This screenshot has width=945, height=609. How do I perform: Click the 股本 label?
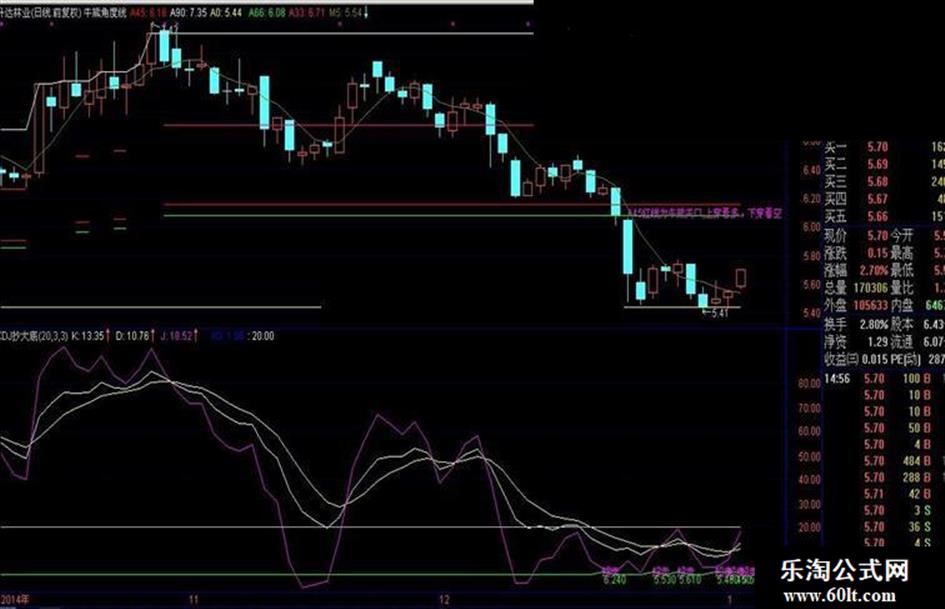(x=902, y=324)
